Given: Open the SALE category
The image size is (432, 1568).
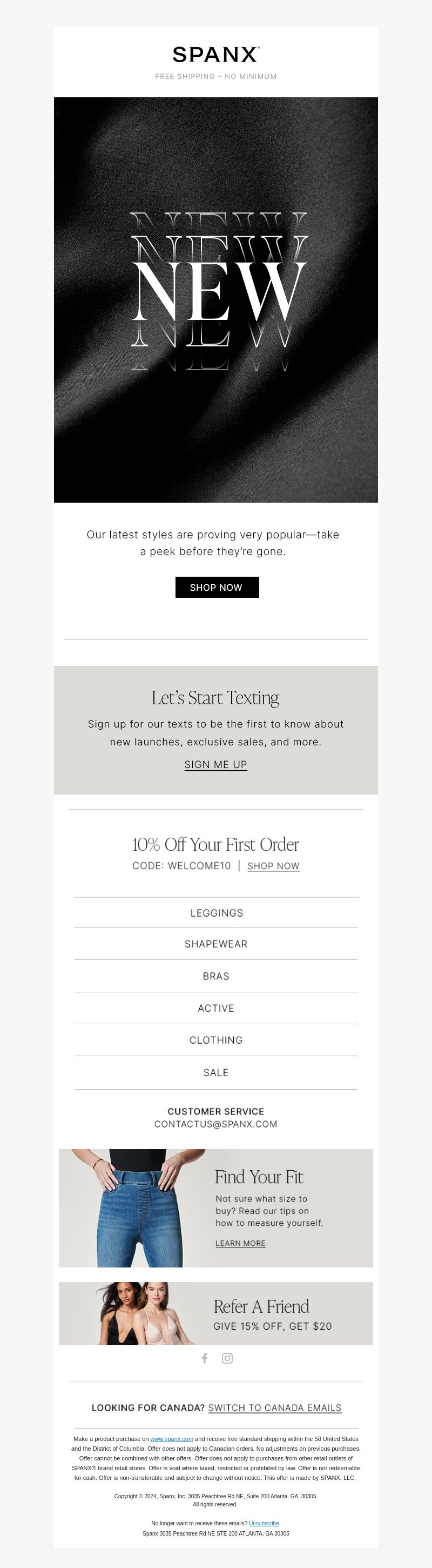Looking at the screenshot, I should pyautogui.click(x=216, y=1072).
